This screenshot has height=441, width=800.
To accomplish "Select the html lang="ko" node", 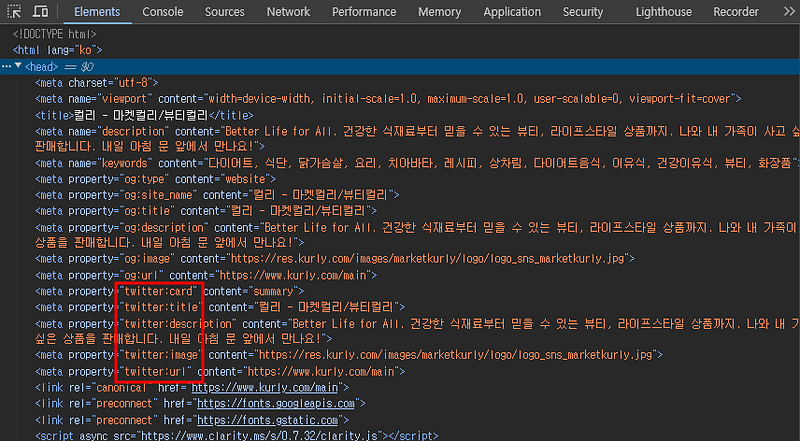I will pyautogui.click(x=58, y=50).
